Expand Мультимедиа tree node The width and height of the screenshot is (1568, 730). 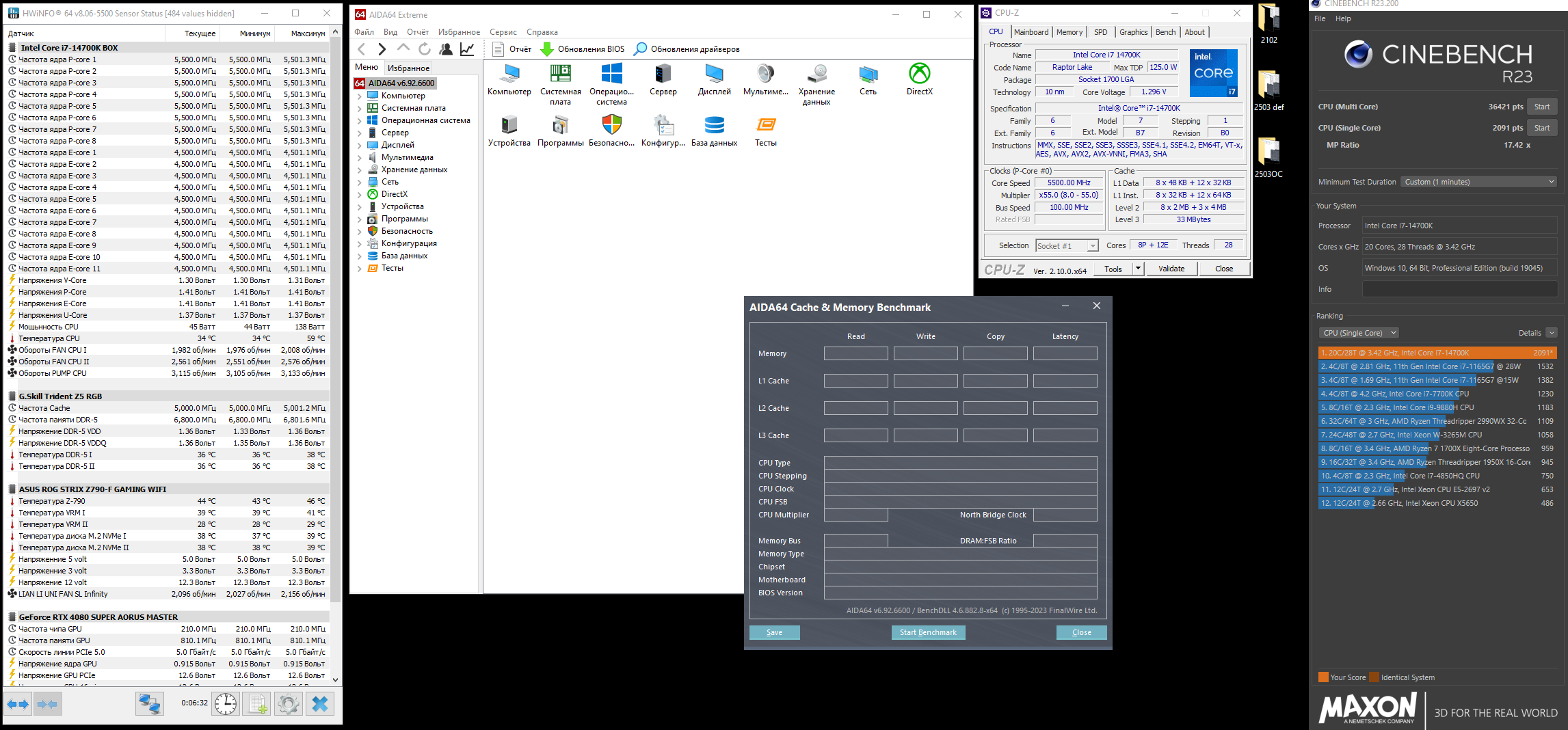pyautogui.click(x=360, y=157)
